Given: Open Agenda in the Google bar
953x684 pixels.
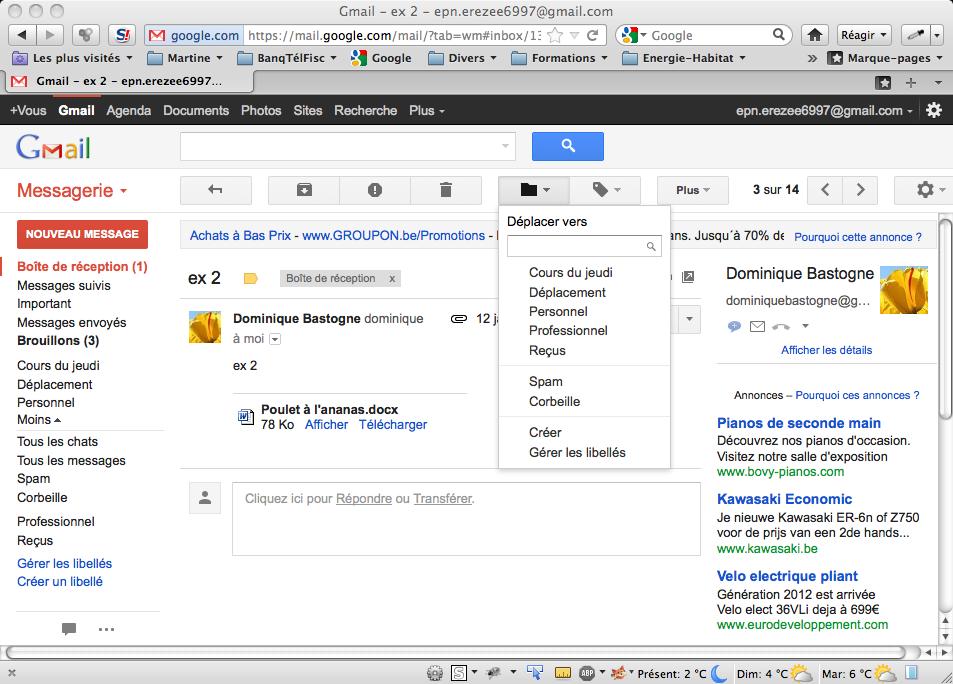Looking at the screenshot, I should click(128, 111).
